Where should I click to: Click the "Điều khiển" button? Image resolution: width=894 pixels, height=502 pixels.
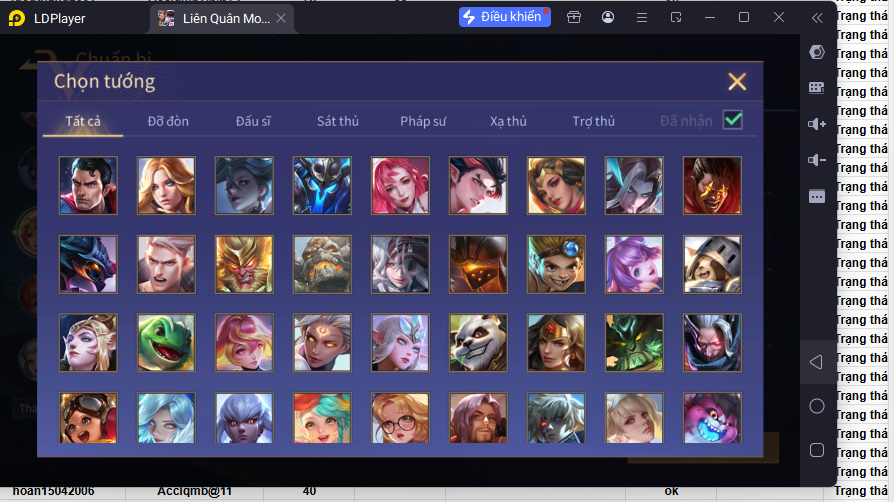[x=505, y=17]
